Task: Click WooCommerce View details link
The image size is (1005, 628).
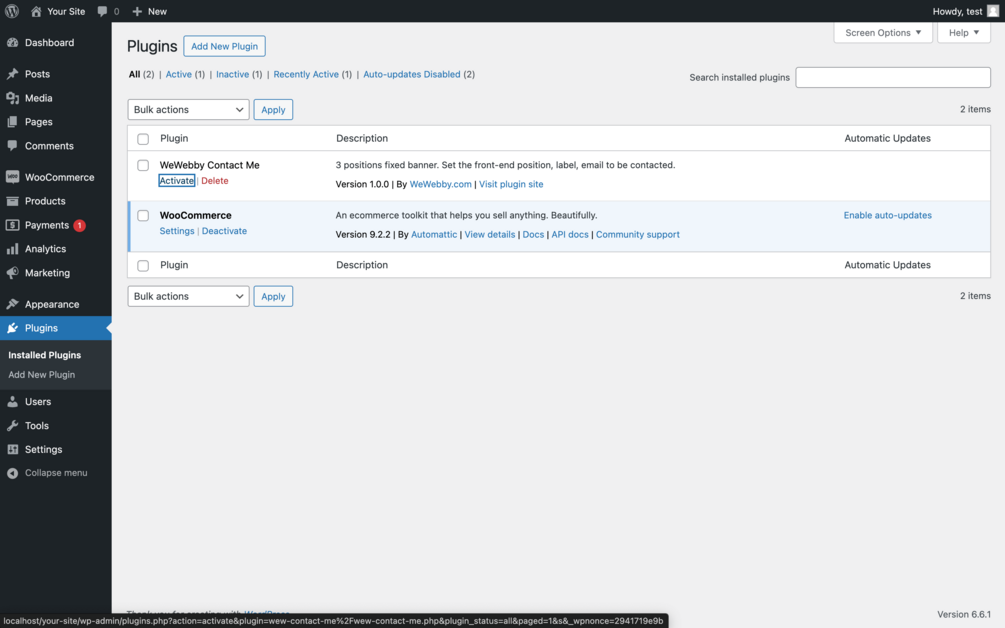Action: (x=490, y=235)
